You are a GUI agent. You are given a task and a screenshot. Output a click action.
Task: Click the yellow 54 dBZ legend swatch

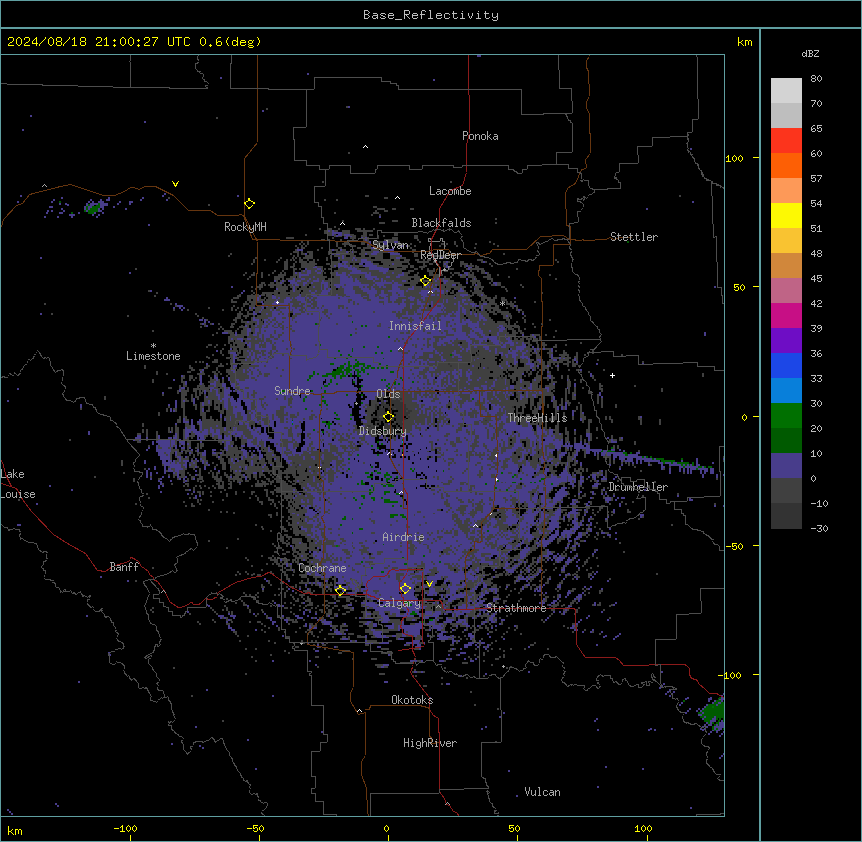click(786, 215)
